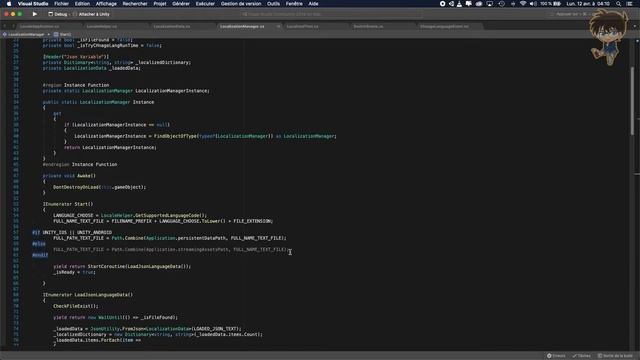Choose the Attacher à Unity run target
Screen dimensions: 640x360
point(91,14)
